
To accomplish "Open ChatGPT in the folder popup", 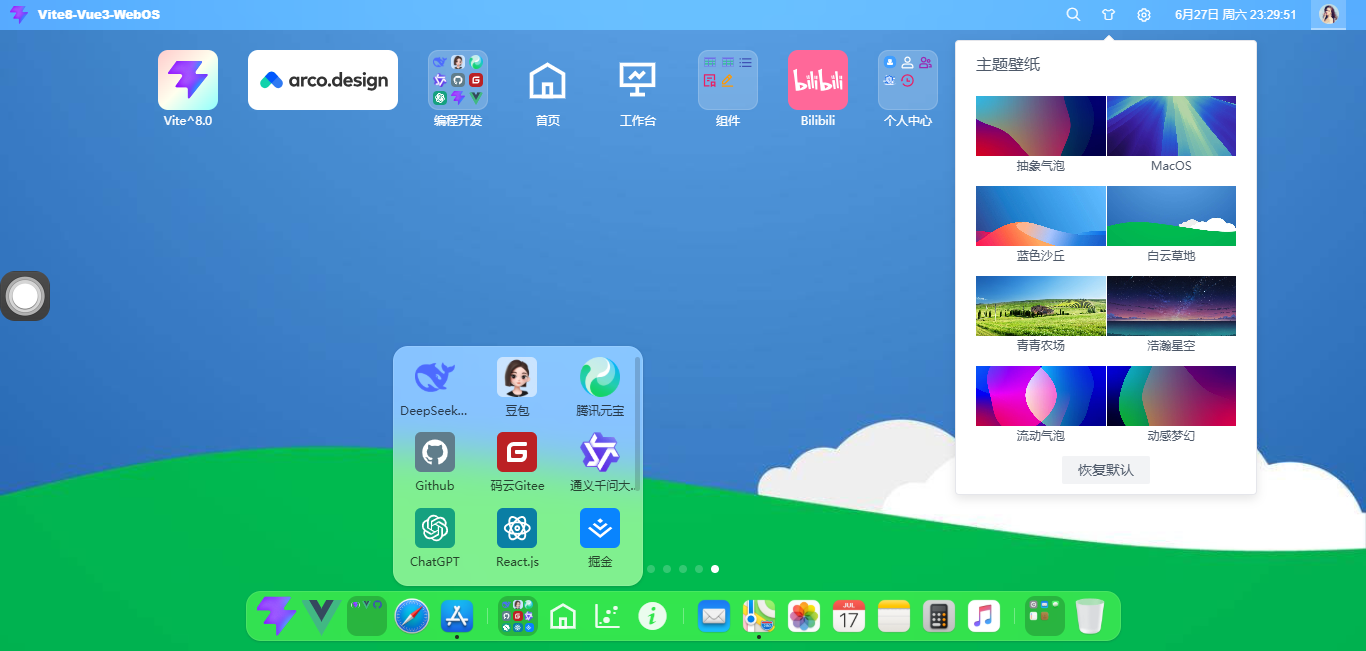I will (435, 528).
